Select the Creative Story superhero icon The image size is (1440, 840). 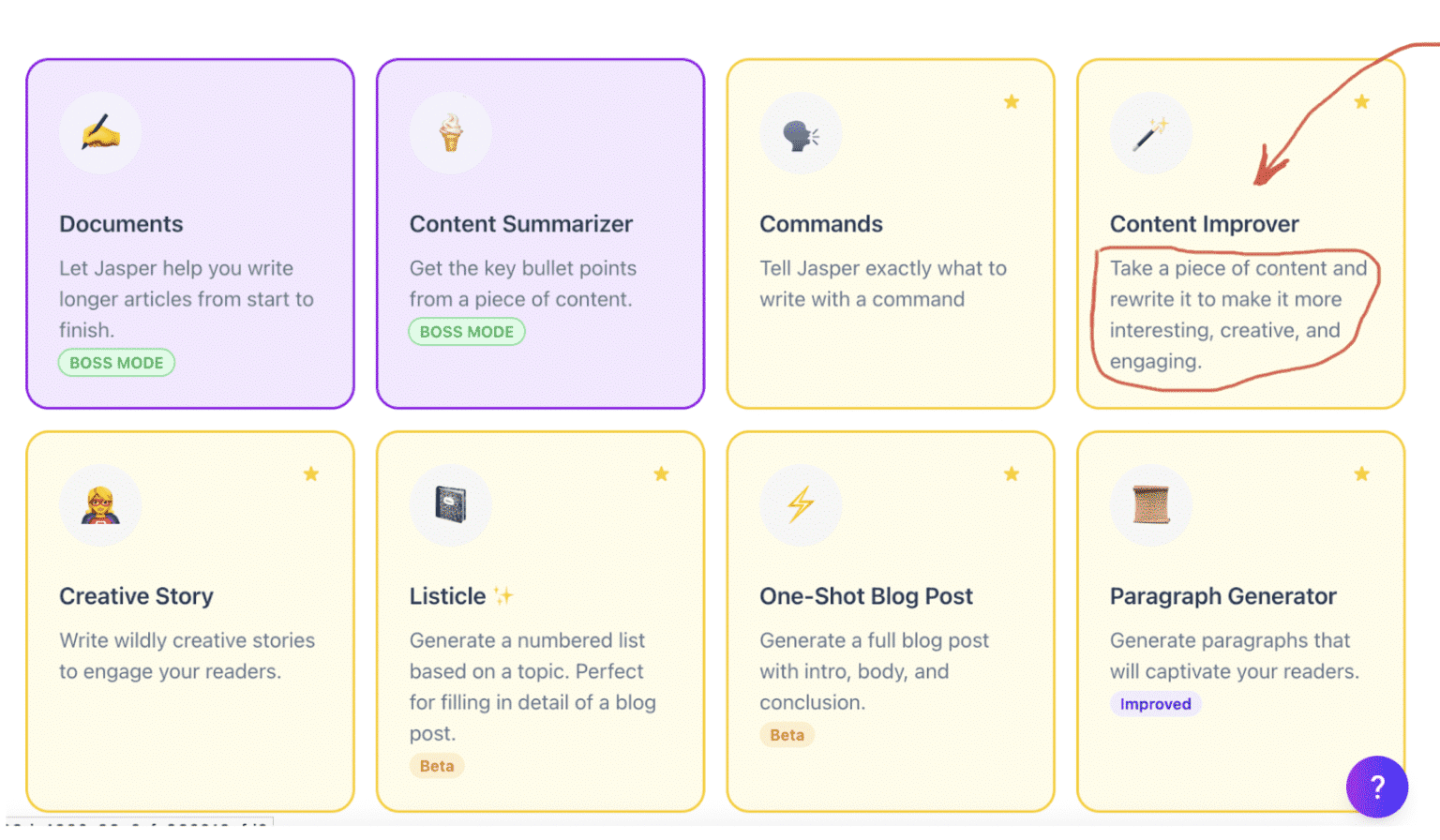pyautogui.click(x=100, y=505)
